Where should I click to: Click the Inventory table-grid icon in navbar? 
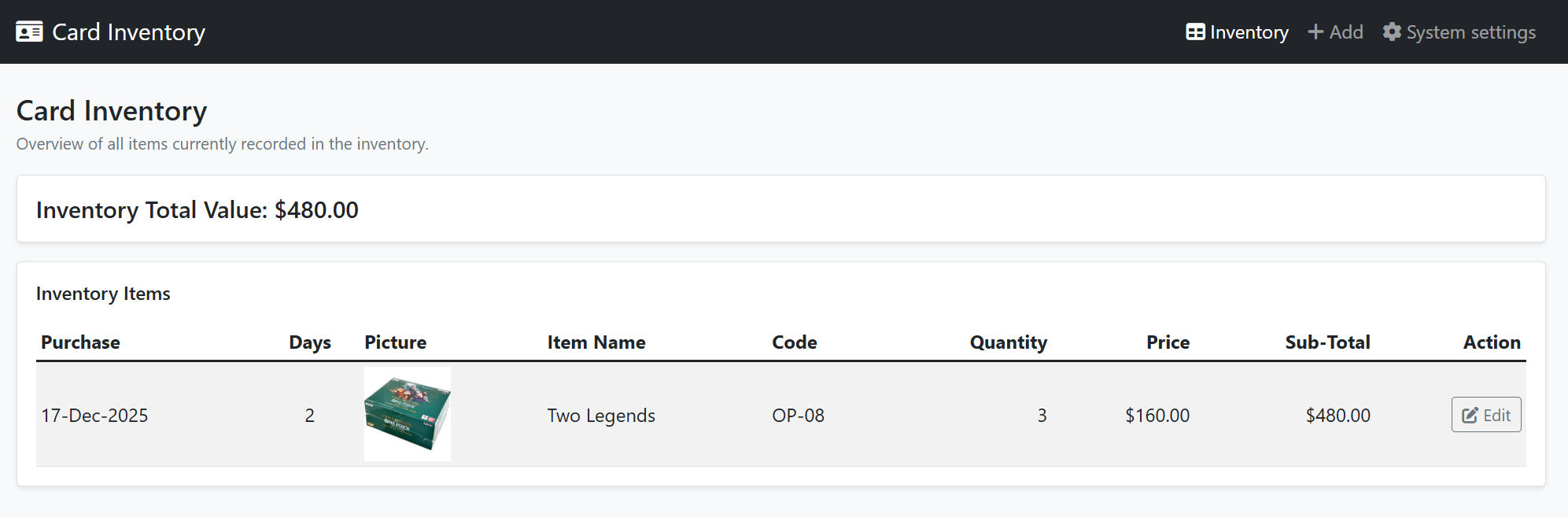(1195, 32)
